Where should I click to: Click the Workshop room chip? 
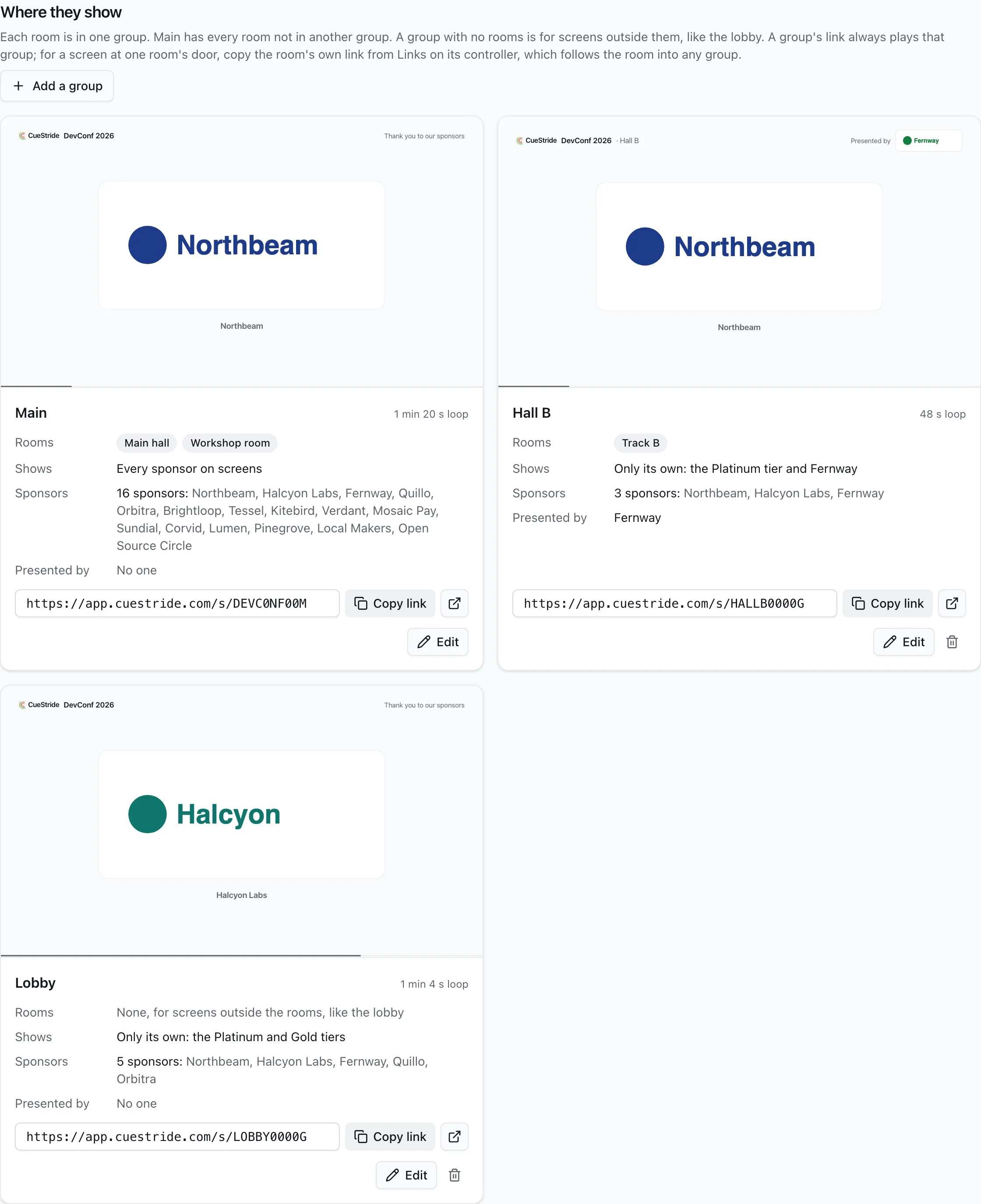[230, 443]
